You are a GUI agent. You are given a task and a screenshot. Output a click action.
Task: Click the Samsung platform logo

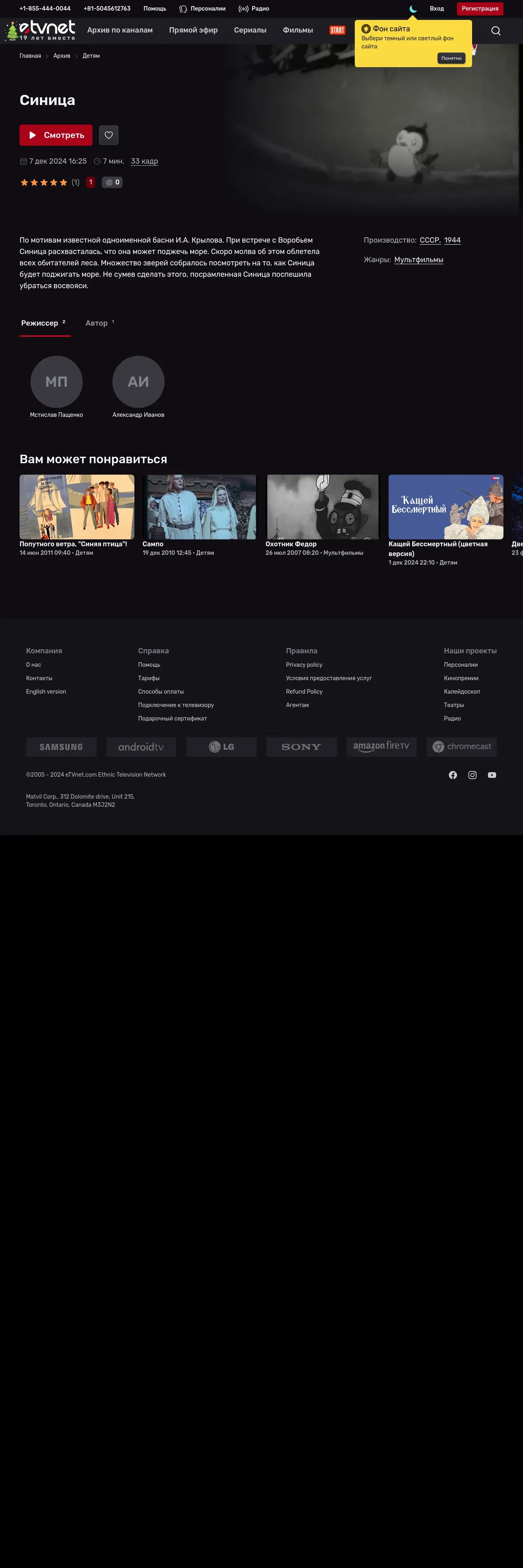click(x=61, y=747)
